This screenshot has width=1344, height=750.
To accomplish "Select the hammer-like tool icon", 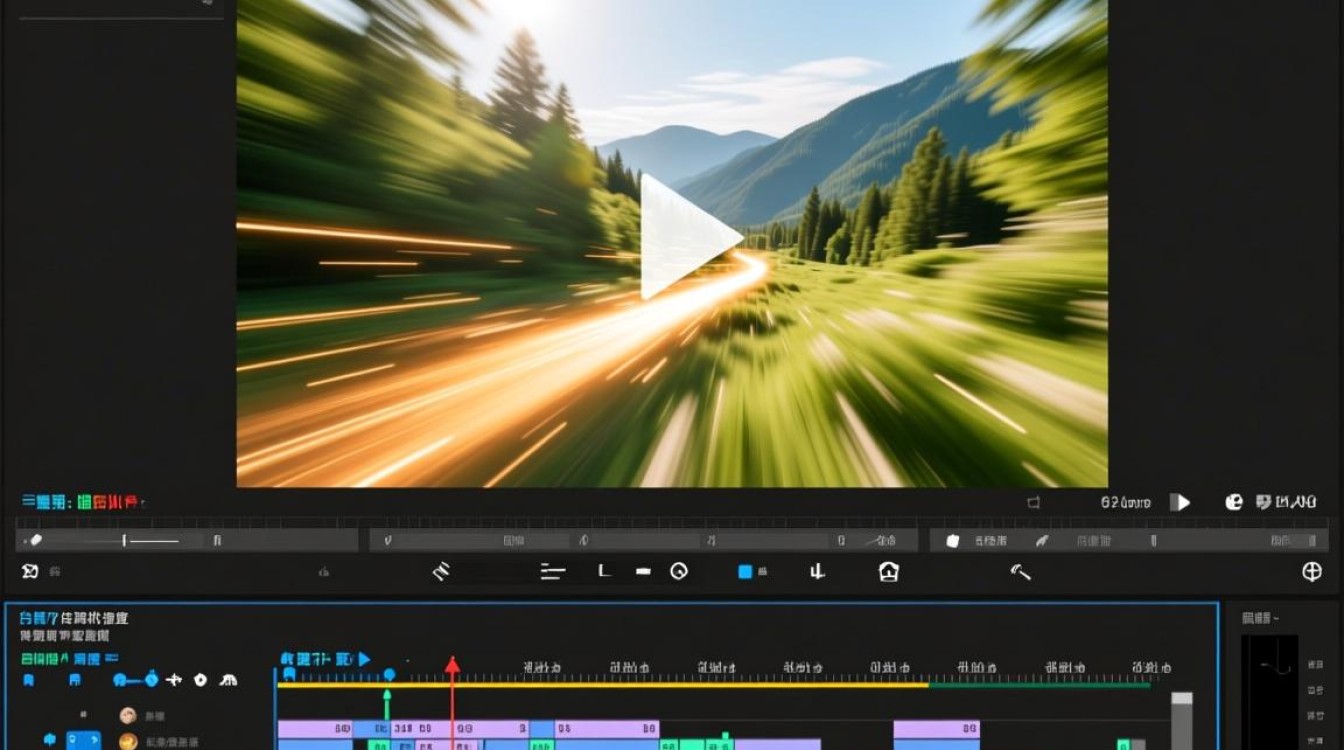I will (1020, 571).
